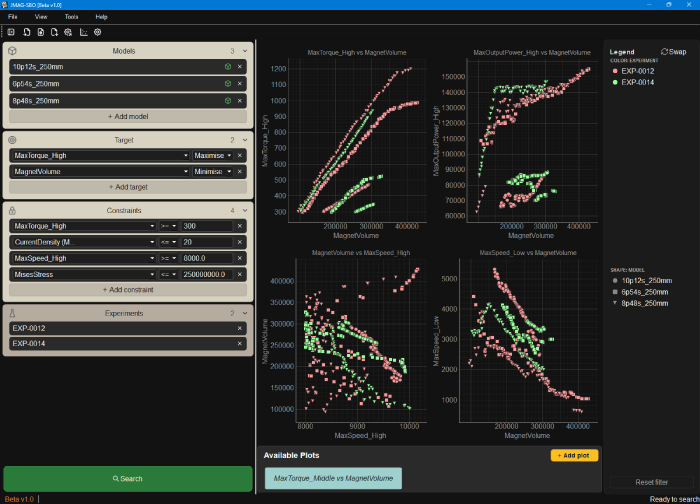Screen dimensions: 700x504
Task: Click the settings gear toolbar icon
Action: click(98, 32)
